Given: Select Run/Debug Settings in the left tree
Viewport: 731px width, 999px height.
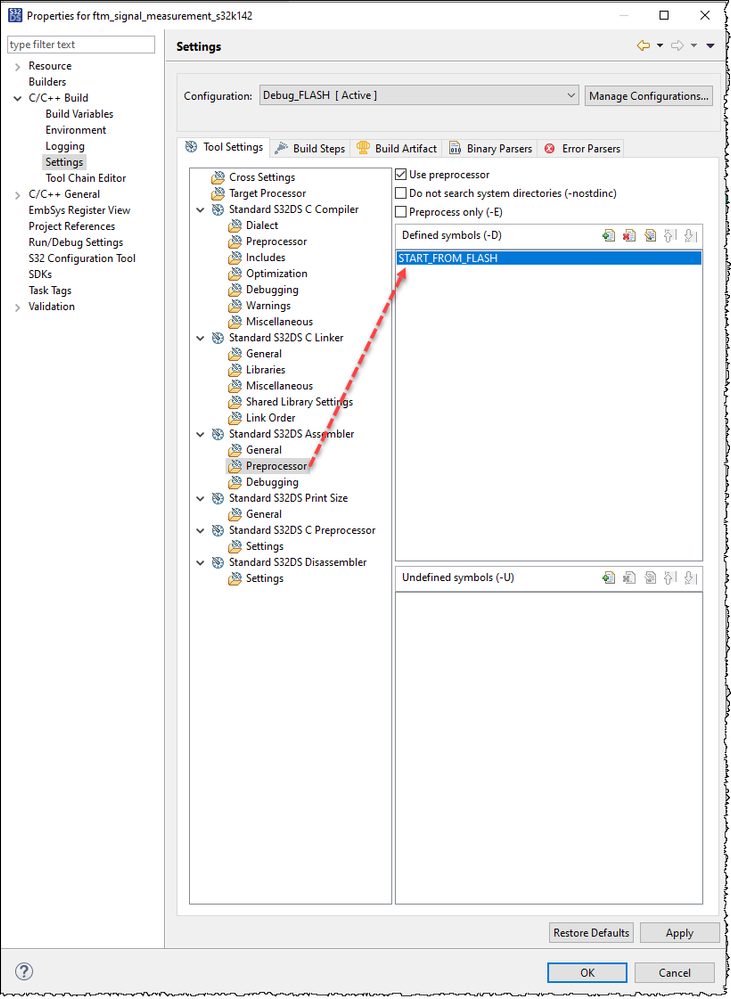Looking at the screenshot, I should click(76, 243).
